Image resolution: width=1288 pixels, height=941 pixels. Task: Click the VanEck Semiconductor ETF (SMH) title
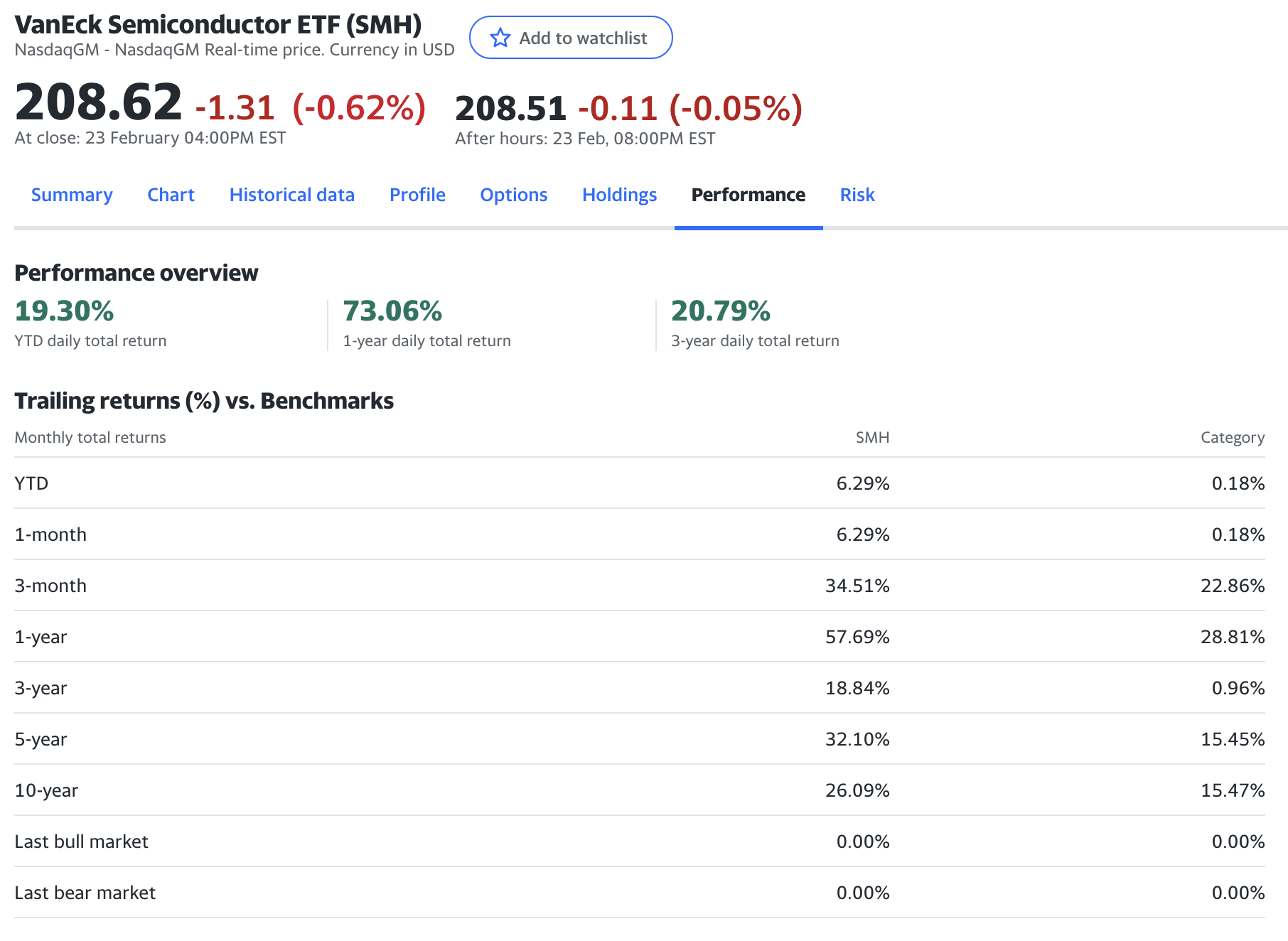pos(218,24)
